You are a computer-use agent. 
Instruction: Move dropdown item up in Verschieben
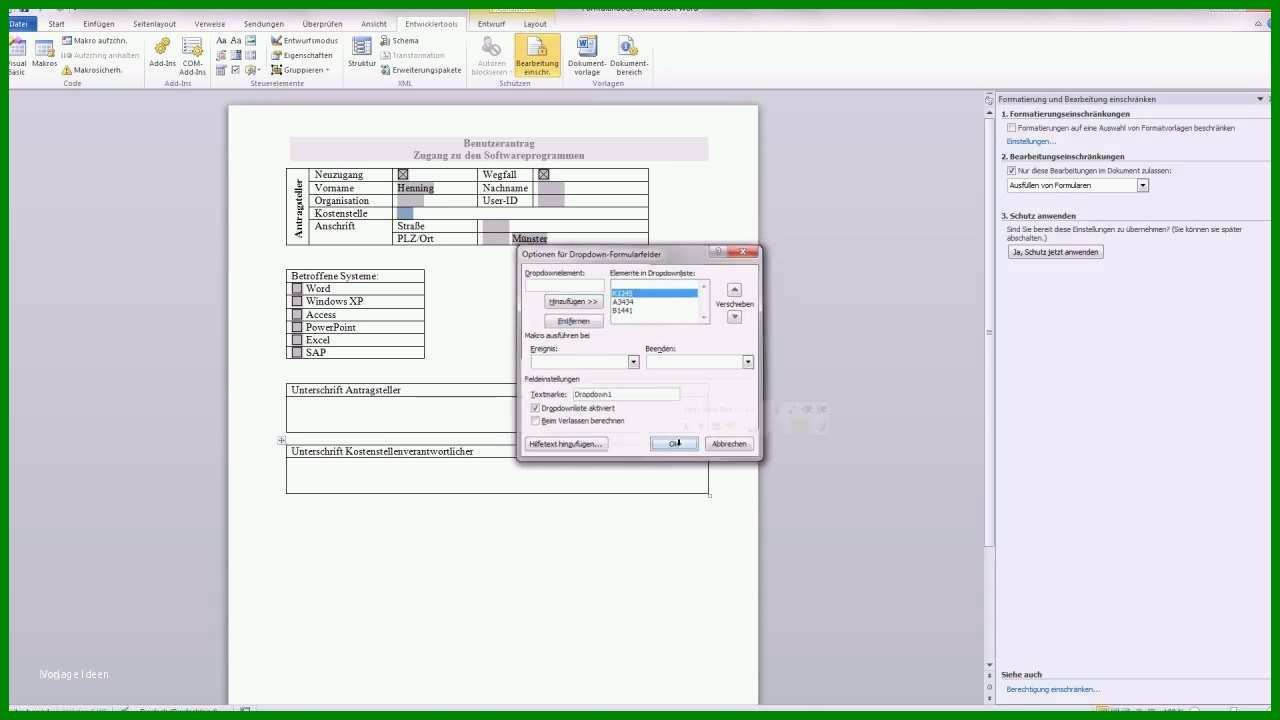[734, 289]
